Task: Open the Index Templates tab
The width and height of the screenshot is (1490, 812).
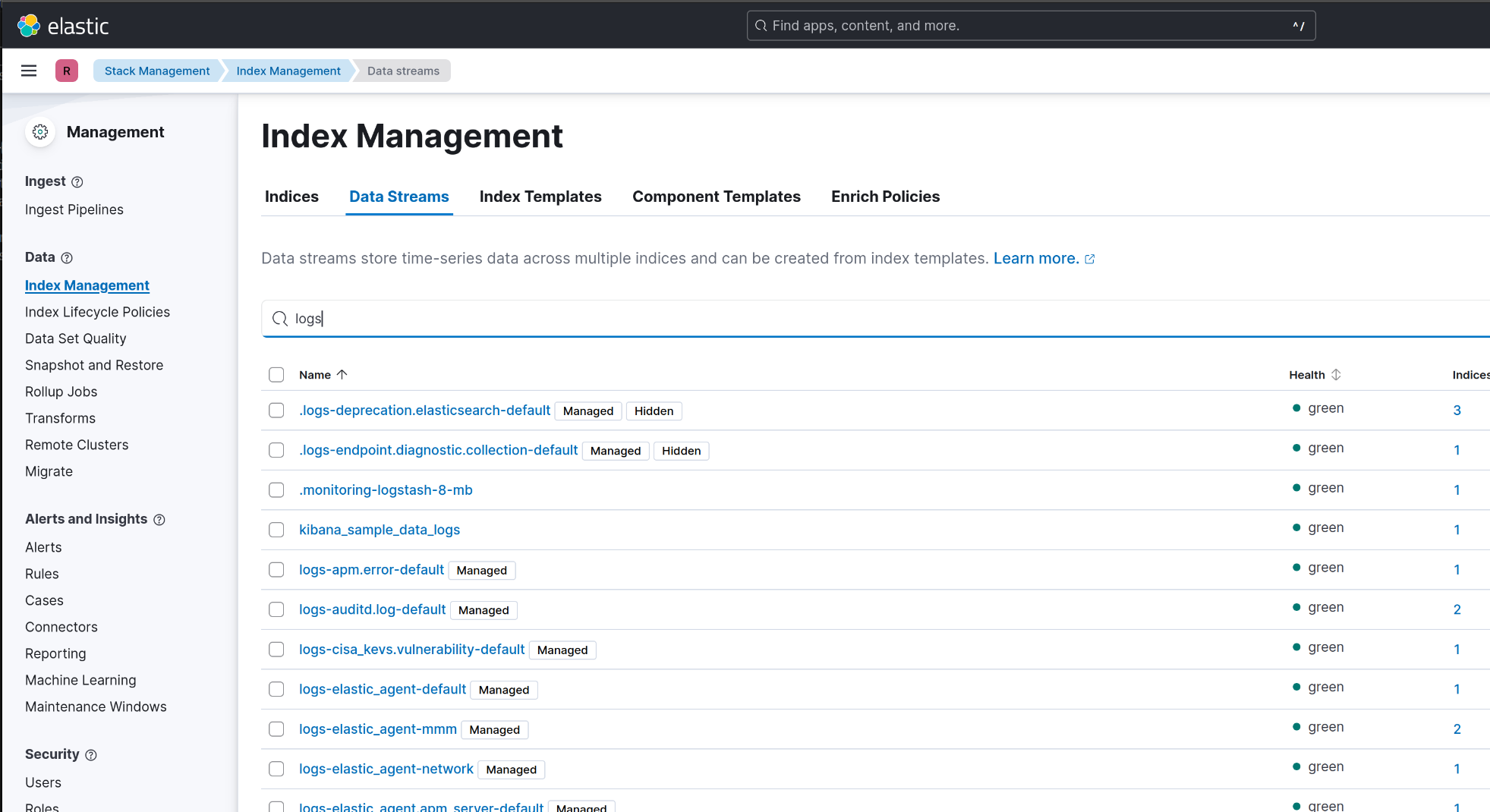Action: pyautogui.click(x=540, y=197)
